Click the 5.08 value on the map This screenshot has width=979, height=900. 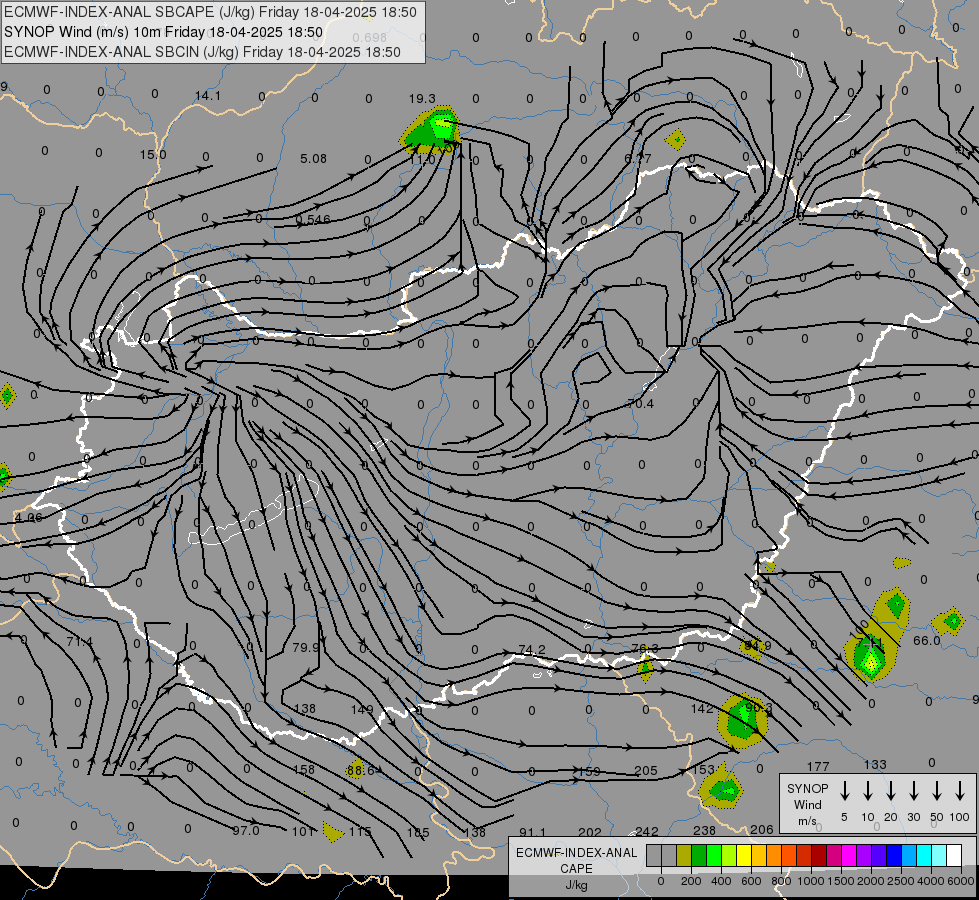tap(313, 159)
